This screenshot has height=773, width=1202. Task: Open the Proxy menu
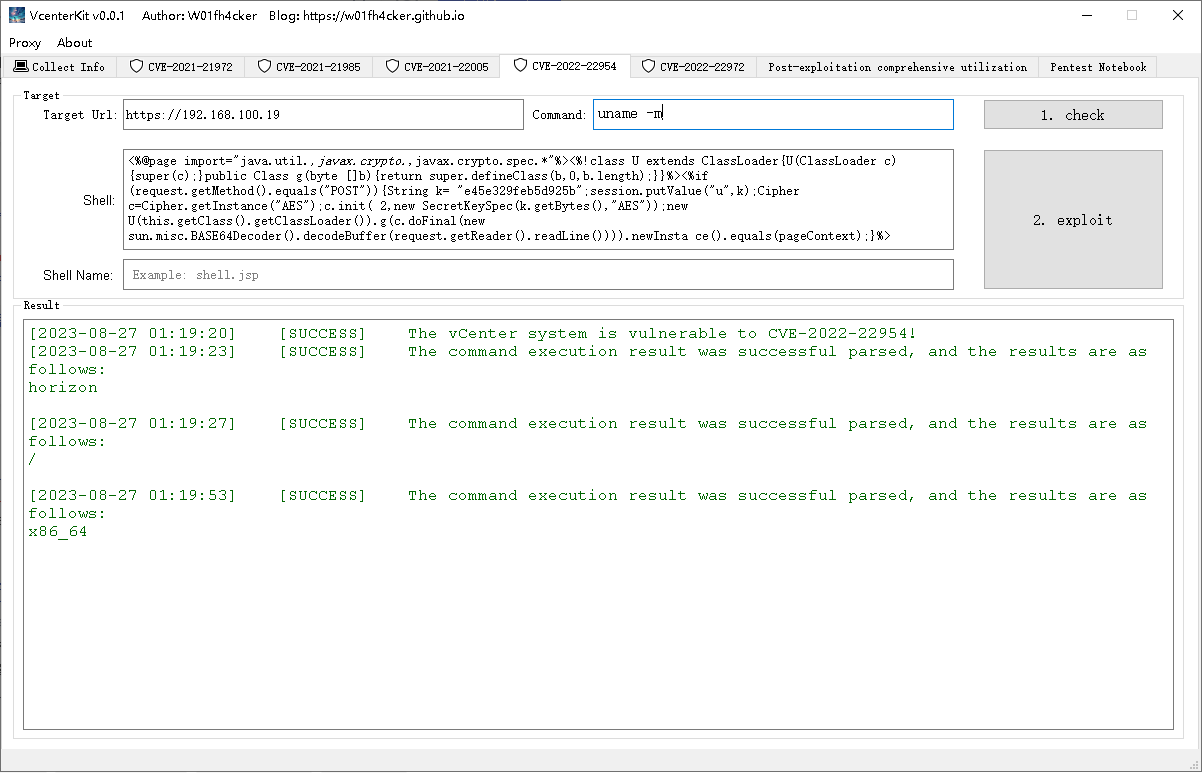pos(25,43)
